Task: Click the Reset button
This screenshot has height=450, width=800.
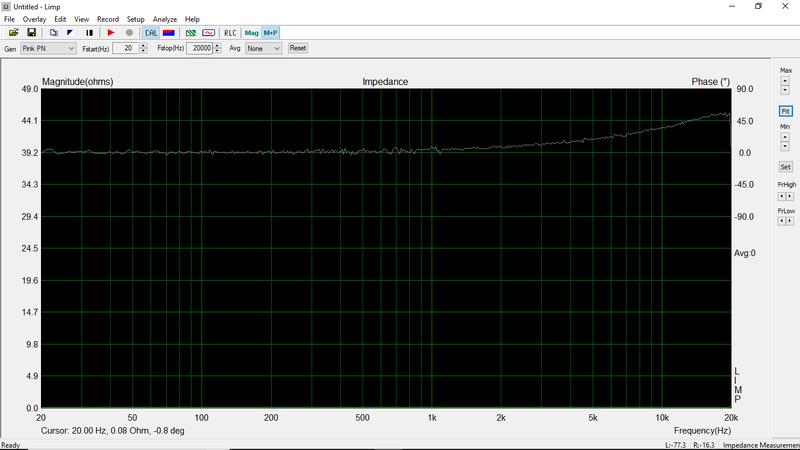Action: (297, 48)
